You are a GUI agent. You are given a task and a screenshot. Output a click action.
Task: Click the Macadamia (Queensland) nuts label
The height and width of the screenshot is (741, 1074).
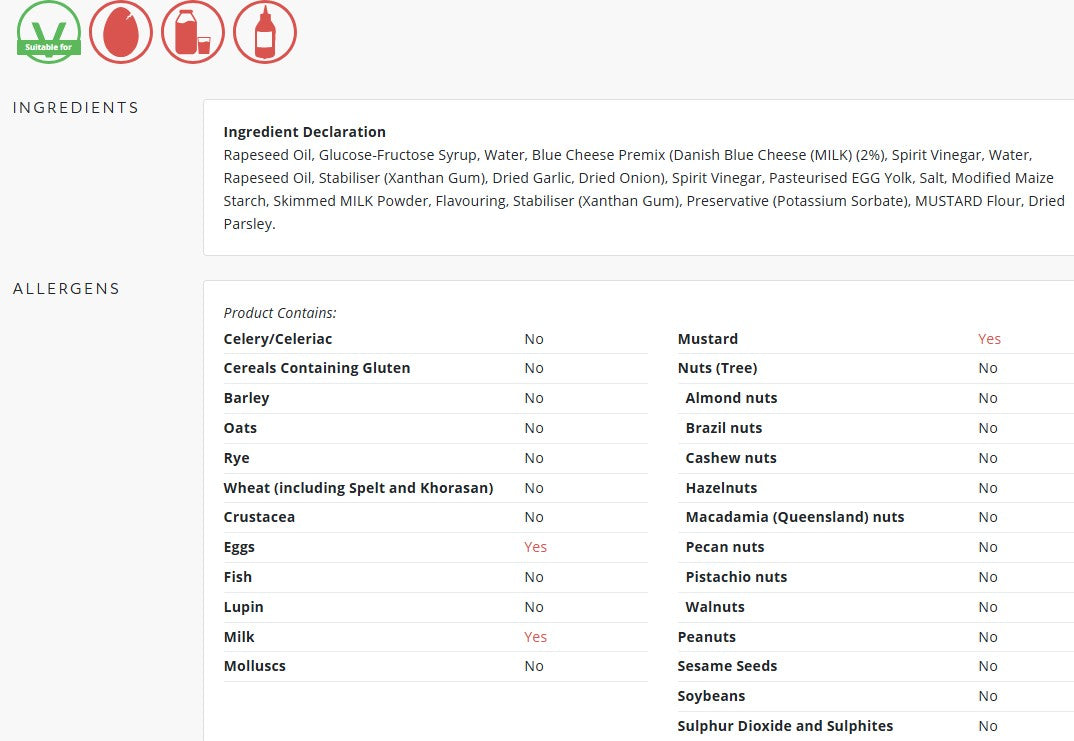pos(794,517)
